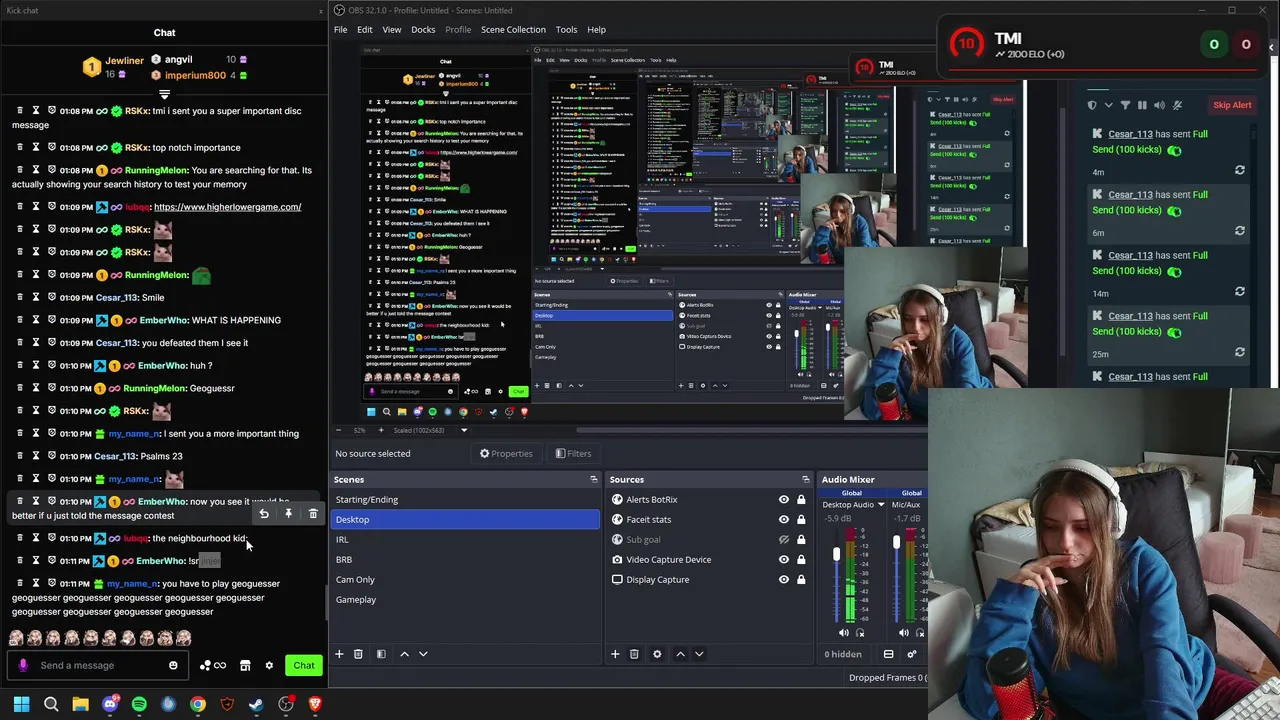1280x720 pixels.
Task: Open advanced audio properties gears icon
Action: (911, 654)
